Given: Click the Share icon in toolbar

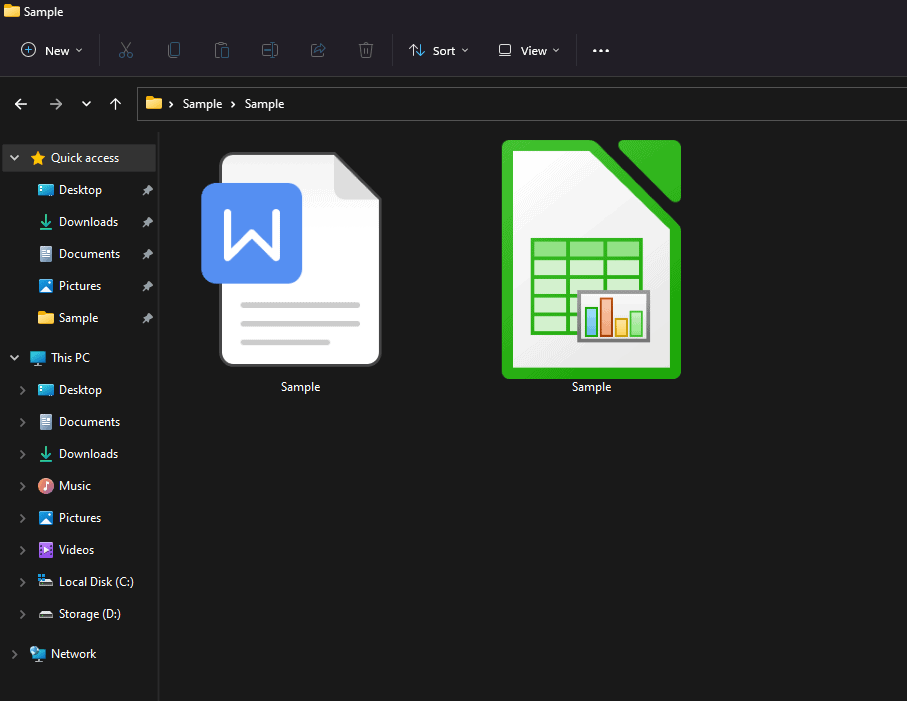Looking at the screenshot, I should pos(318,50).
